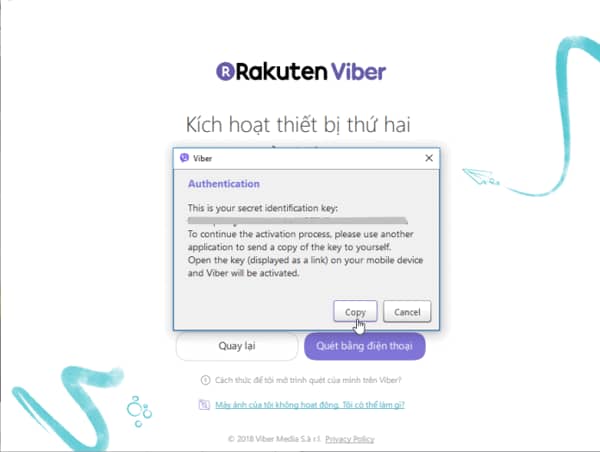This screenshot has height=452, width=600.
Task: Go back with the Quay lại button
Action: [x=237, y=346]
